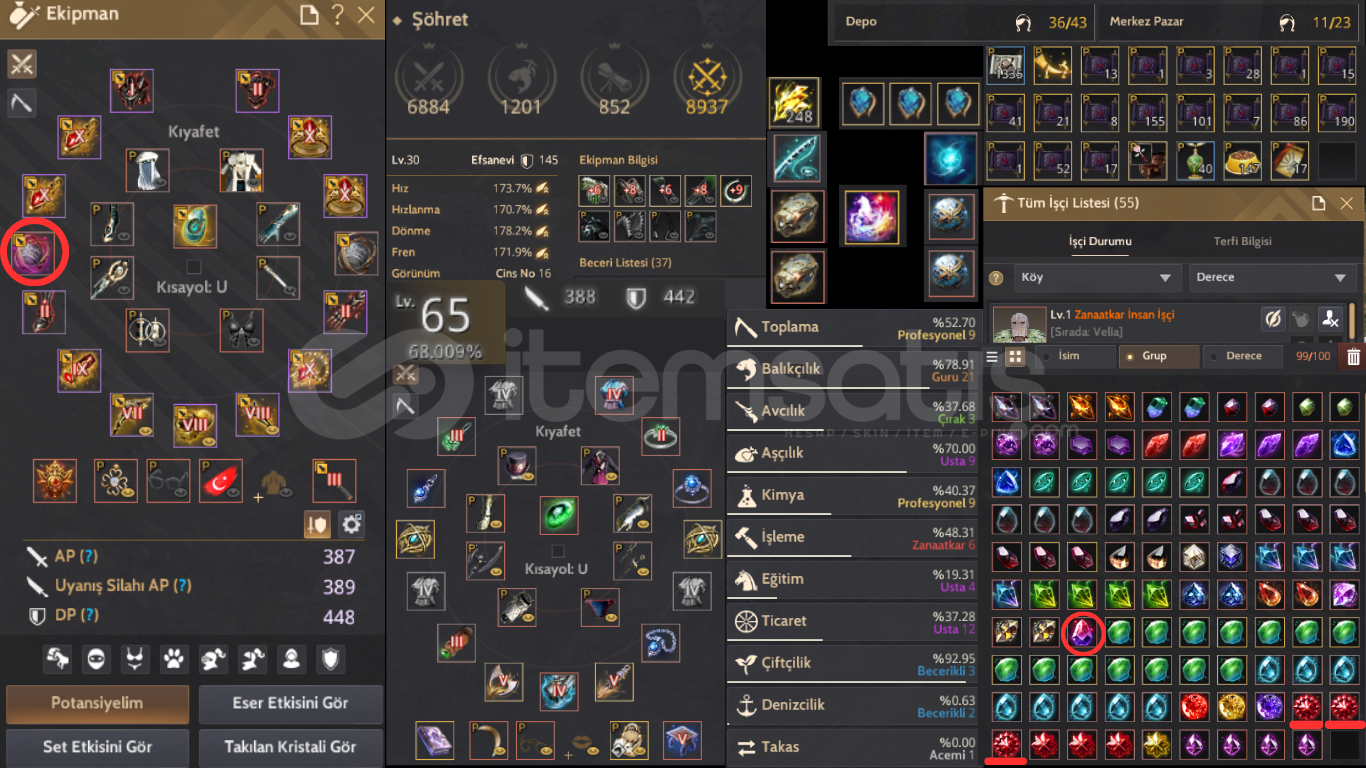Image resolution: width=1366 pixels, height=768 pixels.
Task: Click the Potansiyelim button
Action: click(x=97, y=704)
